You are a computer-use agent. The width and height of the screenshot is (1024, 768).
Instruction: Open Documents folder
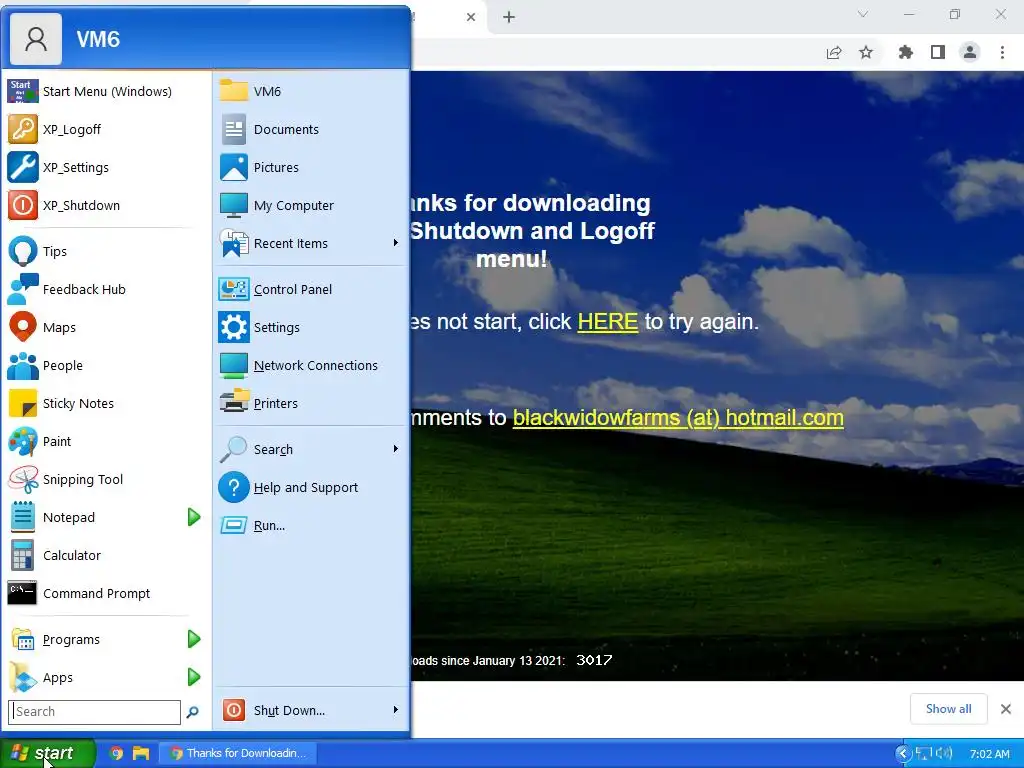click(312, 129)
